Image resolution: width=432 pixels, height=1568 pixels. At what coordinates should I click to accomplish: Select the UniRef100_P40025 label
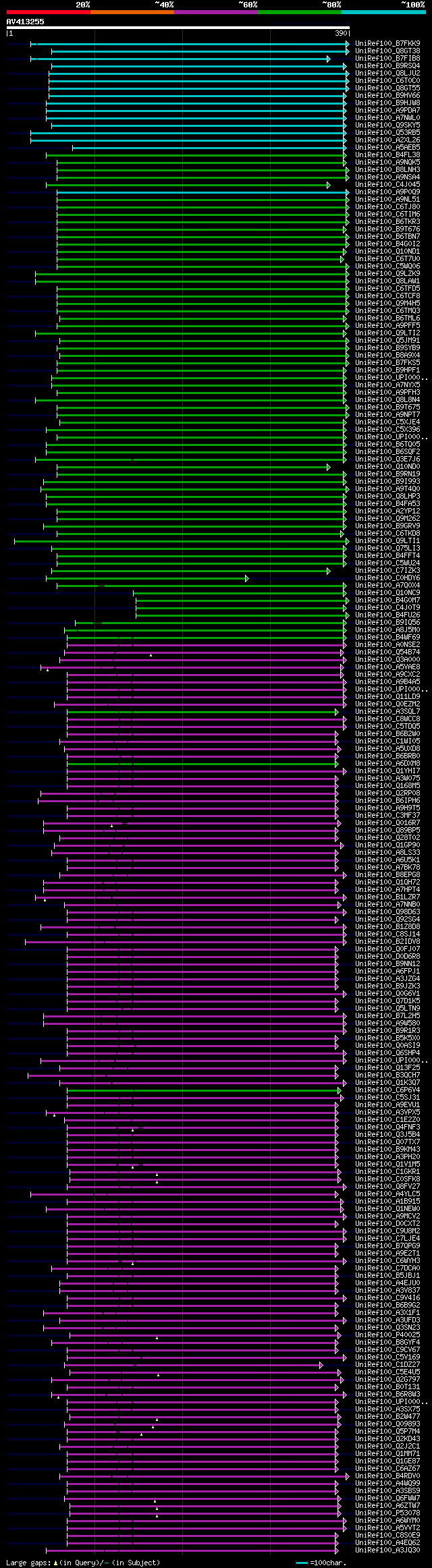(x=387, y=1335)
